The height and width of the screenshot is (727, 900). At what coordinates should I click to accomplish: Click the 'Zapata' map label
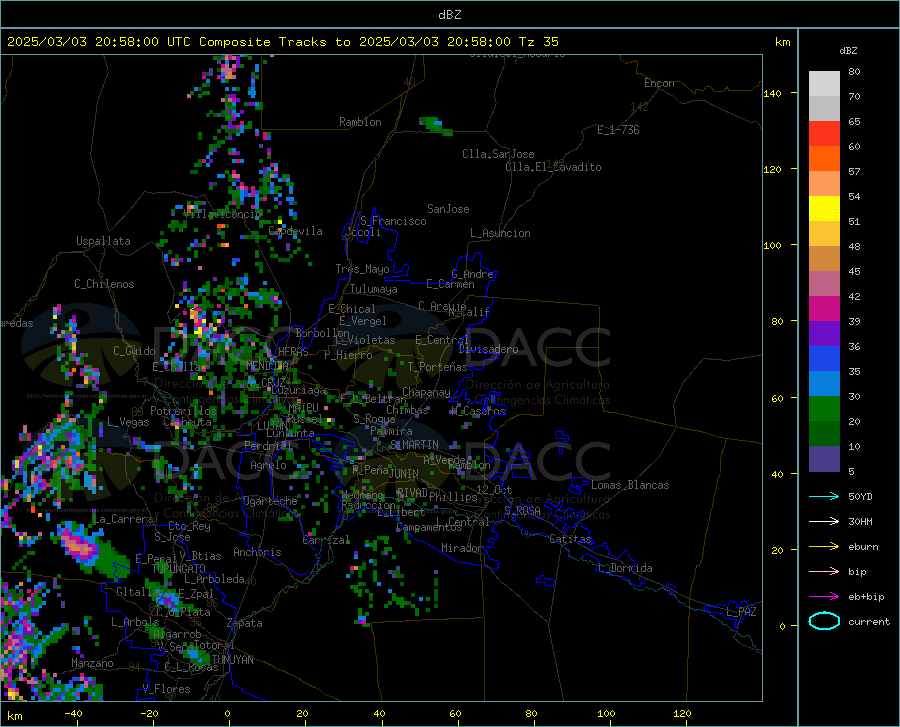pos(245,623)
